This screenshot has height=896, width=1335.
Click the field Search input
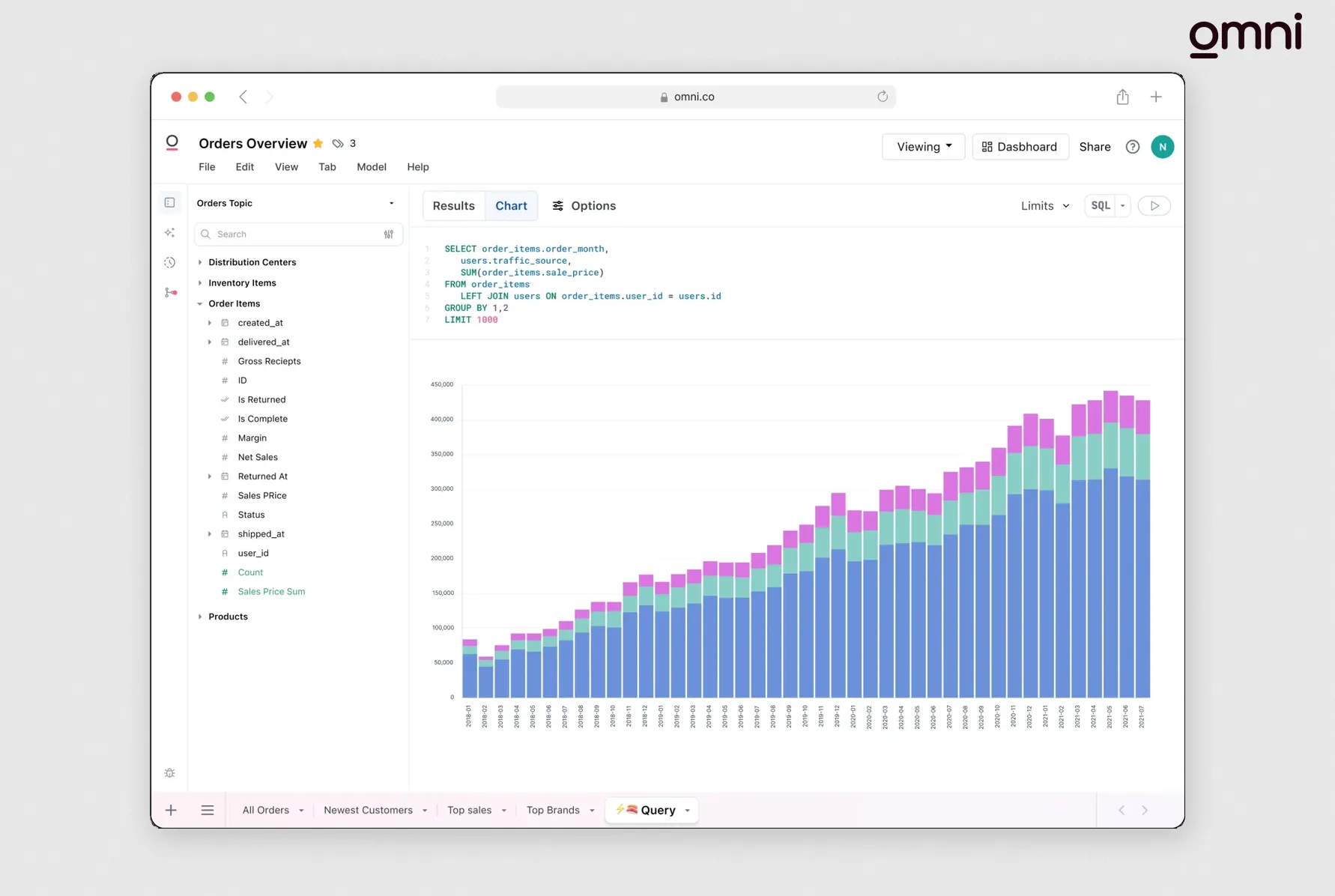pyautogui.click(x=298, y=234)
